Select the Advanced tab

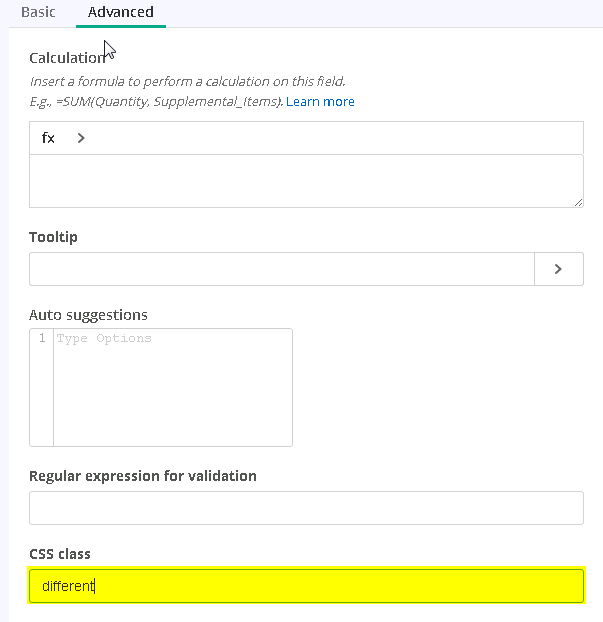pyautogui.click(x=121, y=12)
